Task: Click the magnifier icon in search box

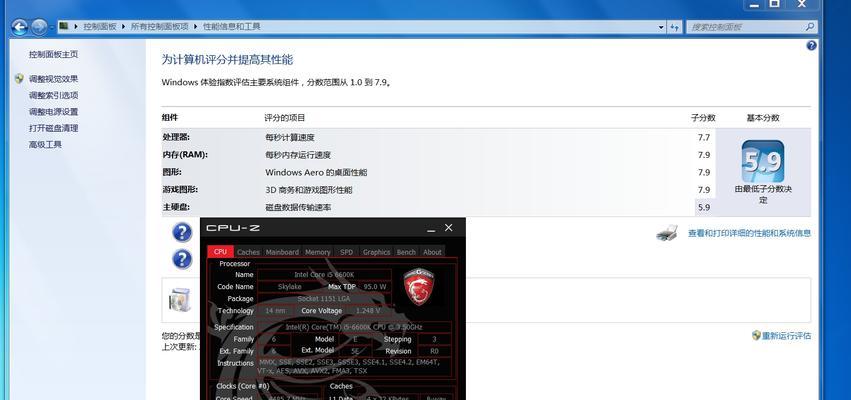Action: (809, 26)
